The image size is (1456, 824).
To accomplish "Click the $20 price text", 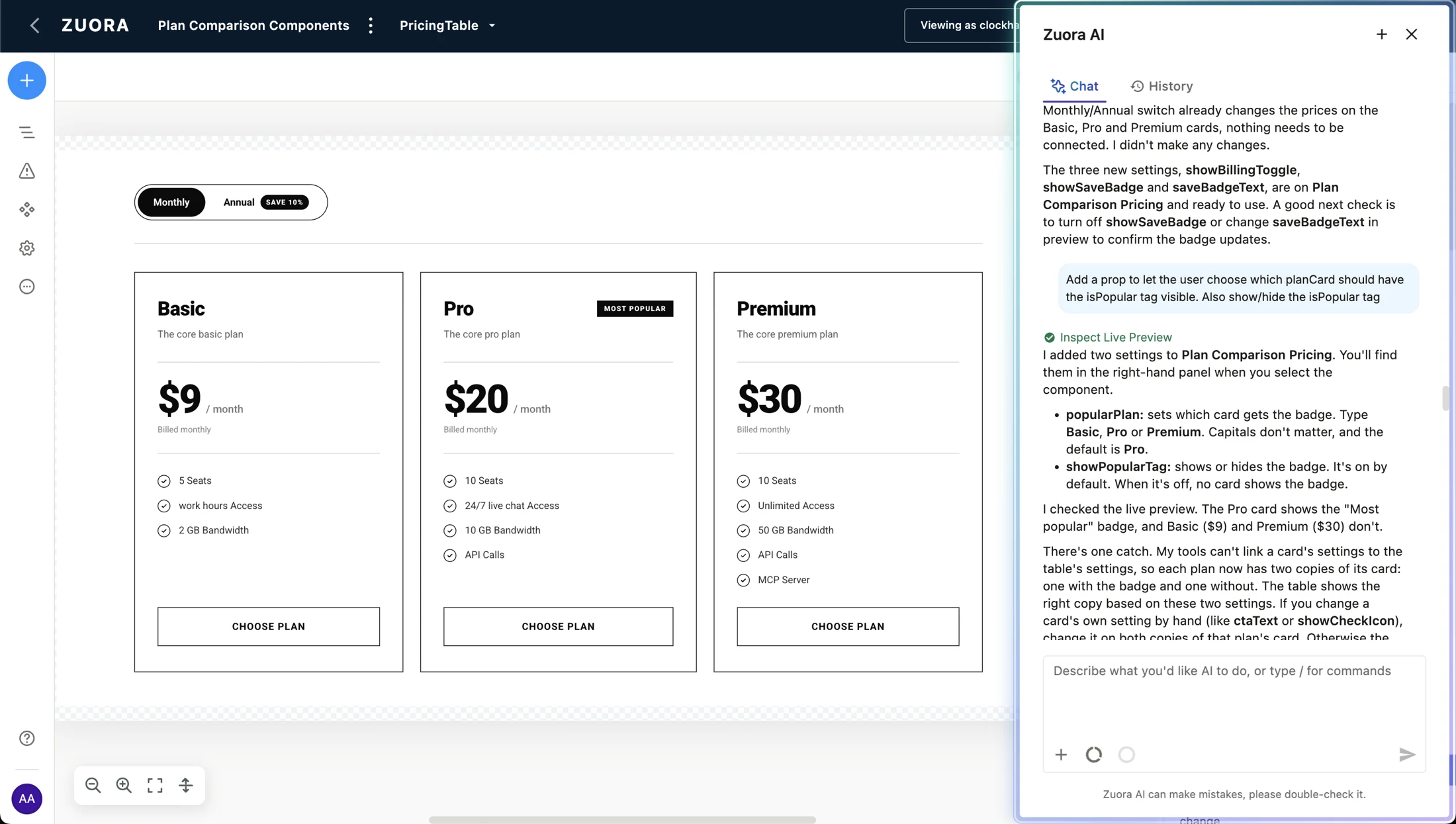I will pos(476,398).
